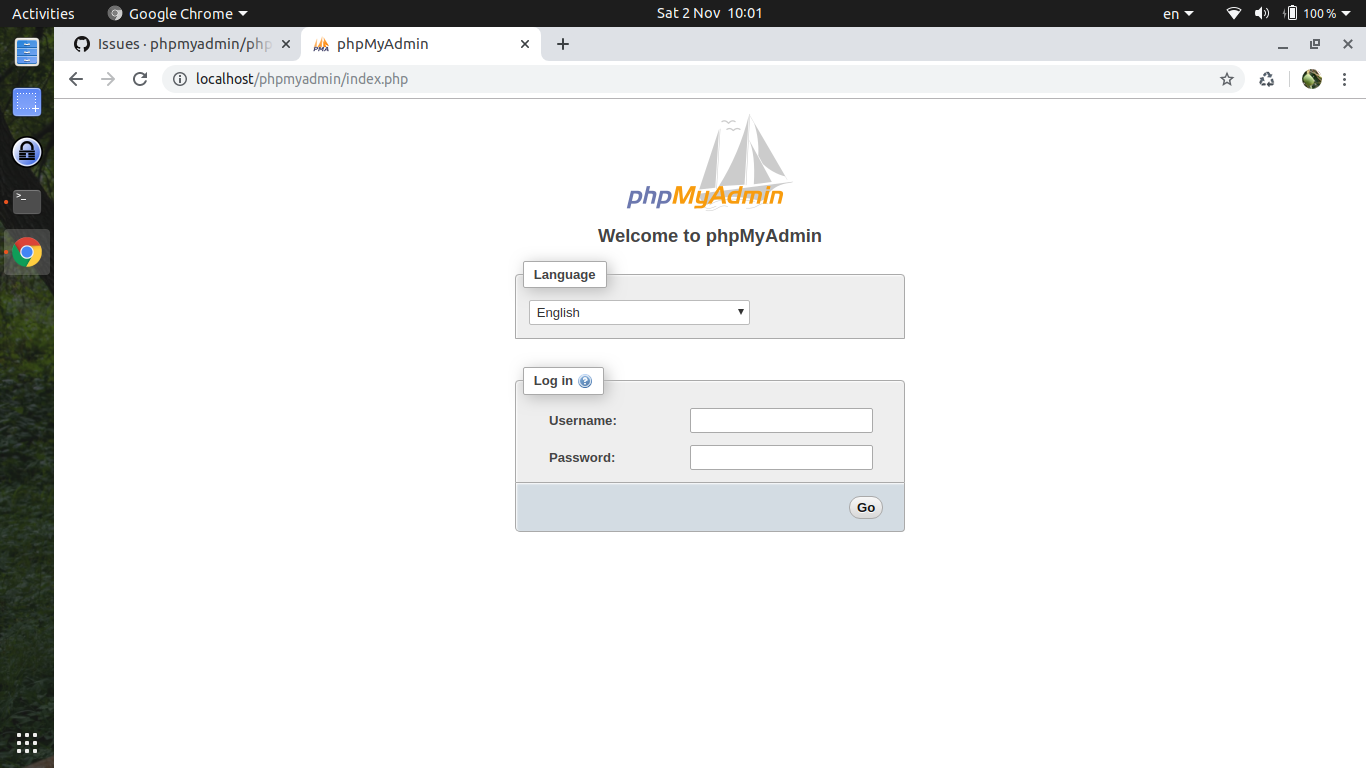Click the GitHub icon on the Issues tab
This screenshot has width=1366, height=768.
click(x=80, y=44)
